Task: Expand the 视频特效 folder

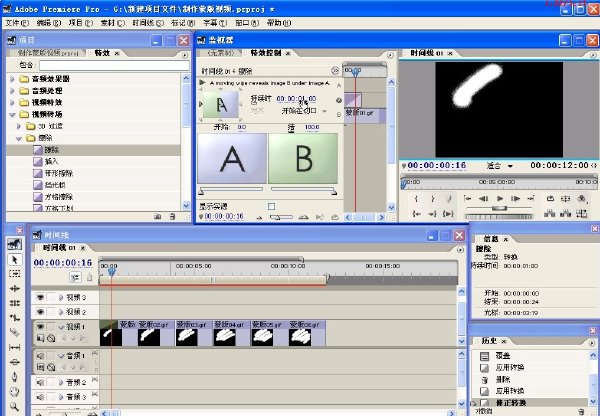Action: coord(12,103)
